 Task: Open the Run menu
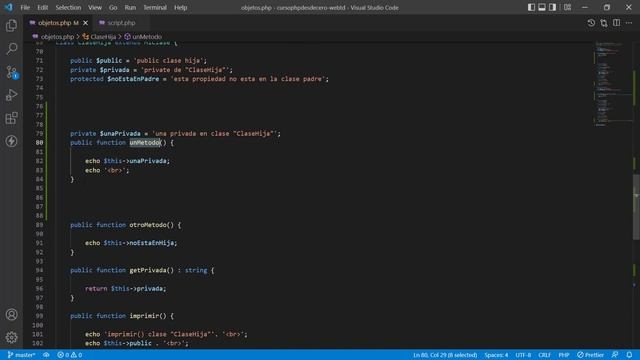tap(130, 7)
